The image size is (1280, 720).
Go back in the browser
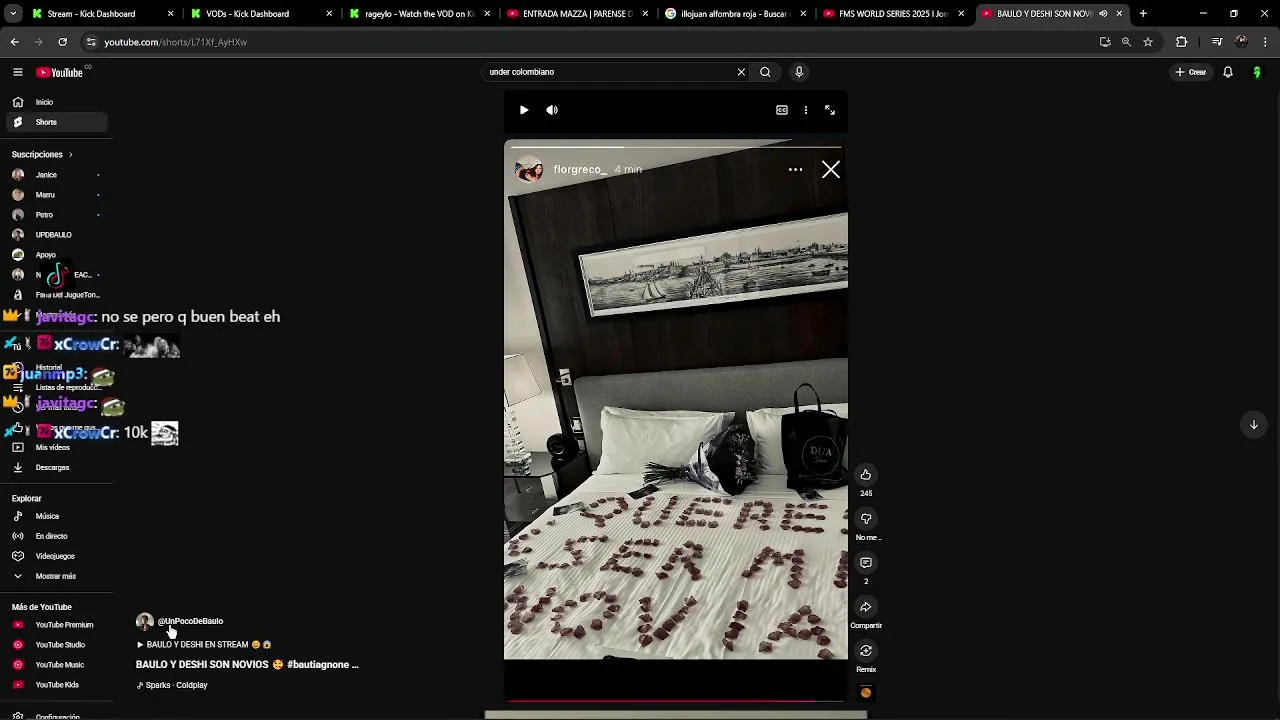pyautogui.click(x=15, y=42)
